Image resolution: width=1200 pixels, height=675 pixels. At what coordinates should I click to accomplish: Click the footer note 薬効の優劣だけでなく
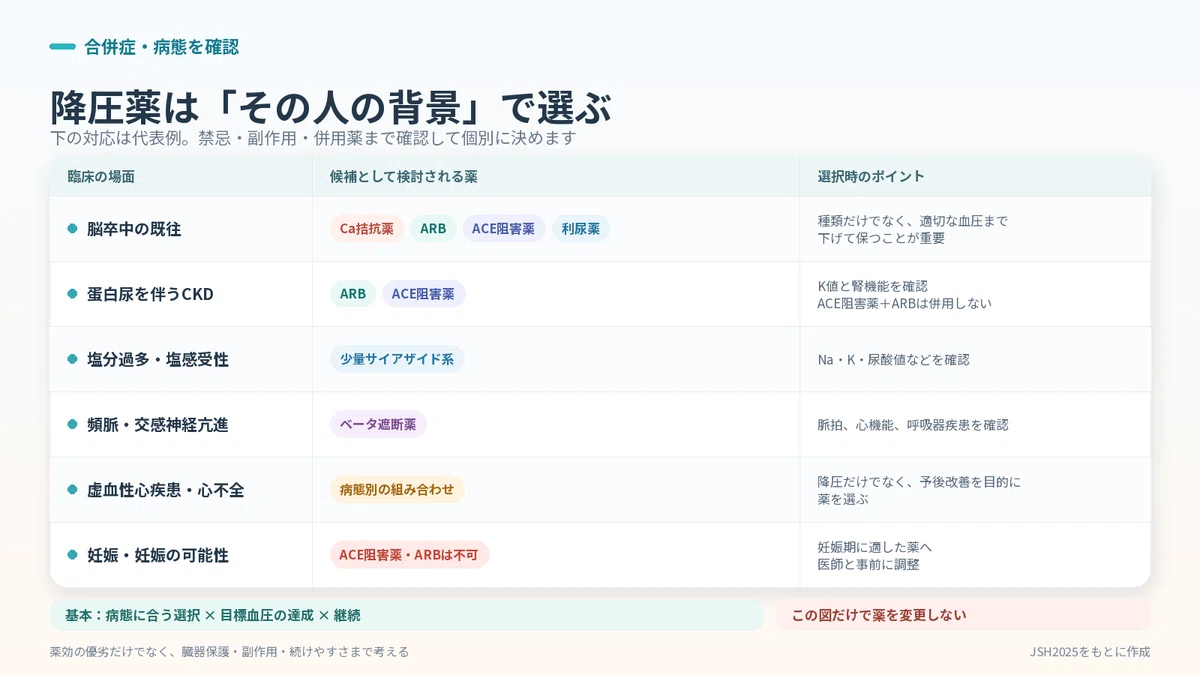tap(229, 652)
